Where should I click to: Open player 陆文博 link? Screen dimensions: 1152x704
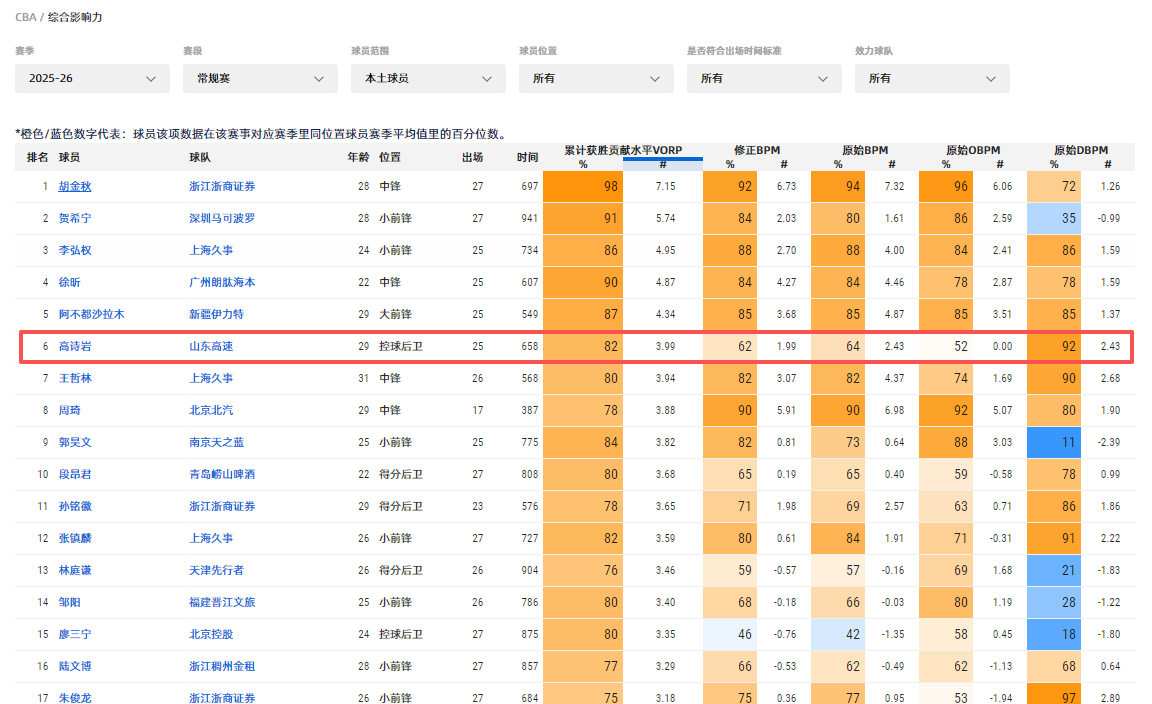coord(75,666)
